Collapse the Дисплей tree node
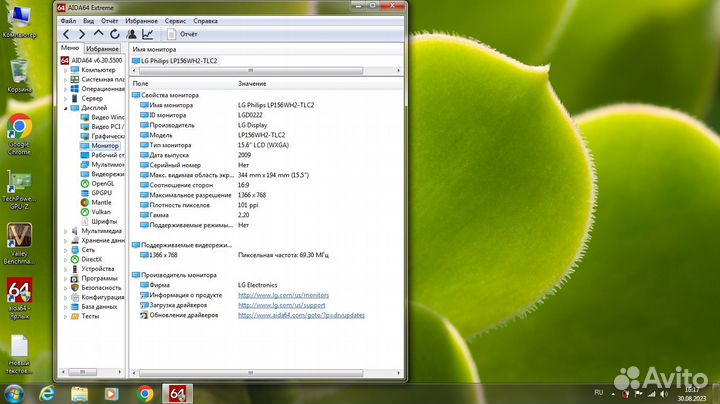The image size is (720, 404). click(x=65, y=108)
